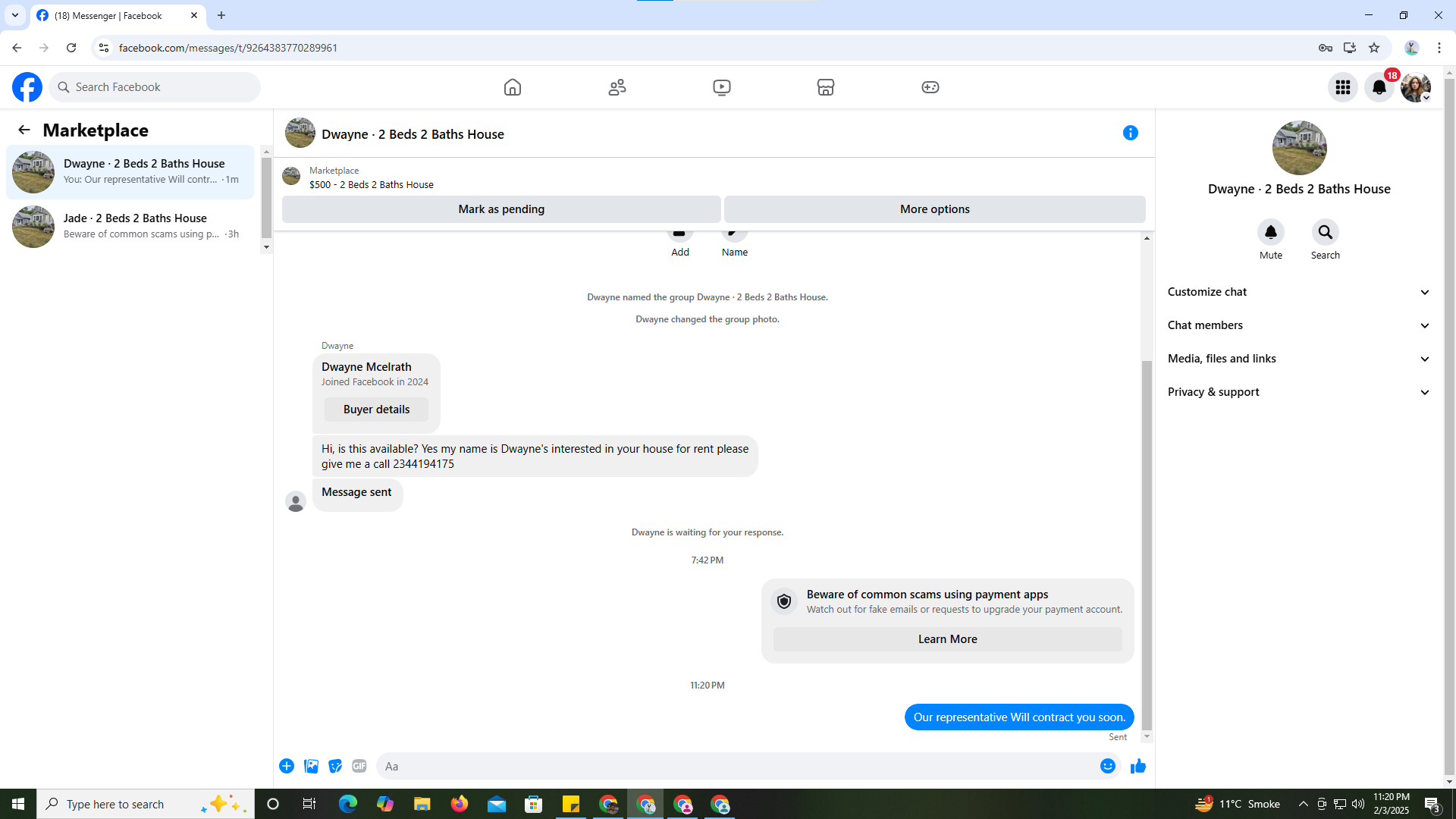The height and width of the screenshot is (819, 1456).
Task: Click the More options button
Action: [934, 209]
